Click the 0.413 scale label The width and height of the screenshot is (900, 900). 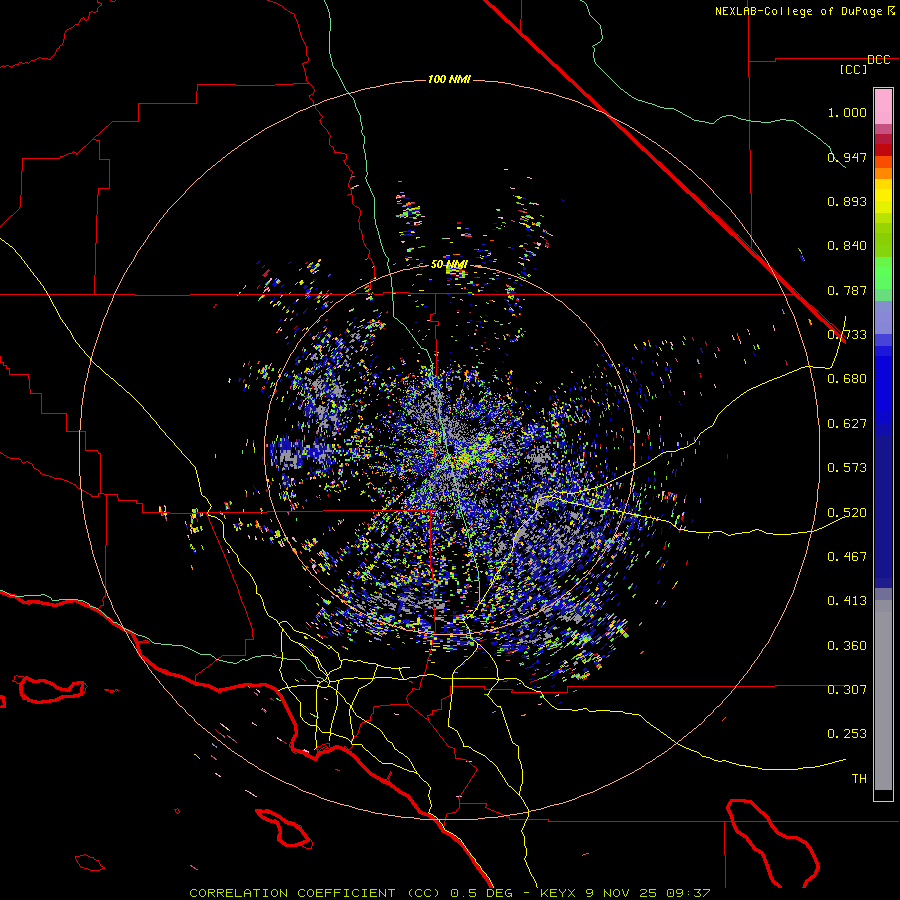coord(847,601)
